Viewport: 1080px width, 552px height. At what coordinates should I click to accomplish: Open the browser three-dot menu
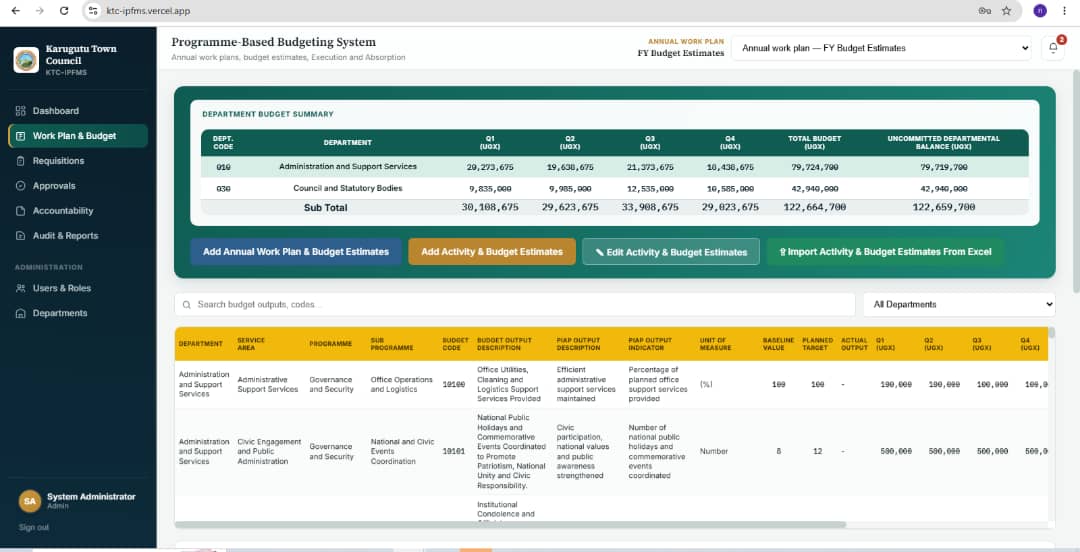[x=1065, y=10]
